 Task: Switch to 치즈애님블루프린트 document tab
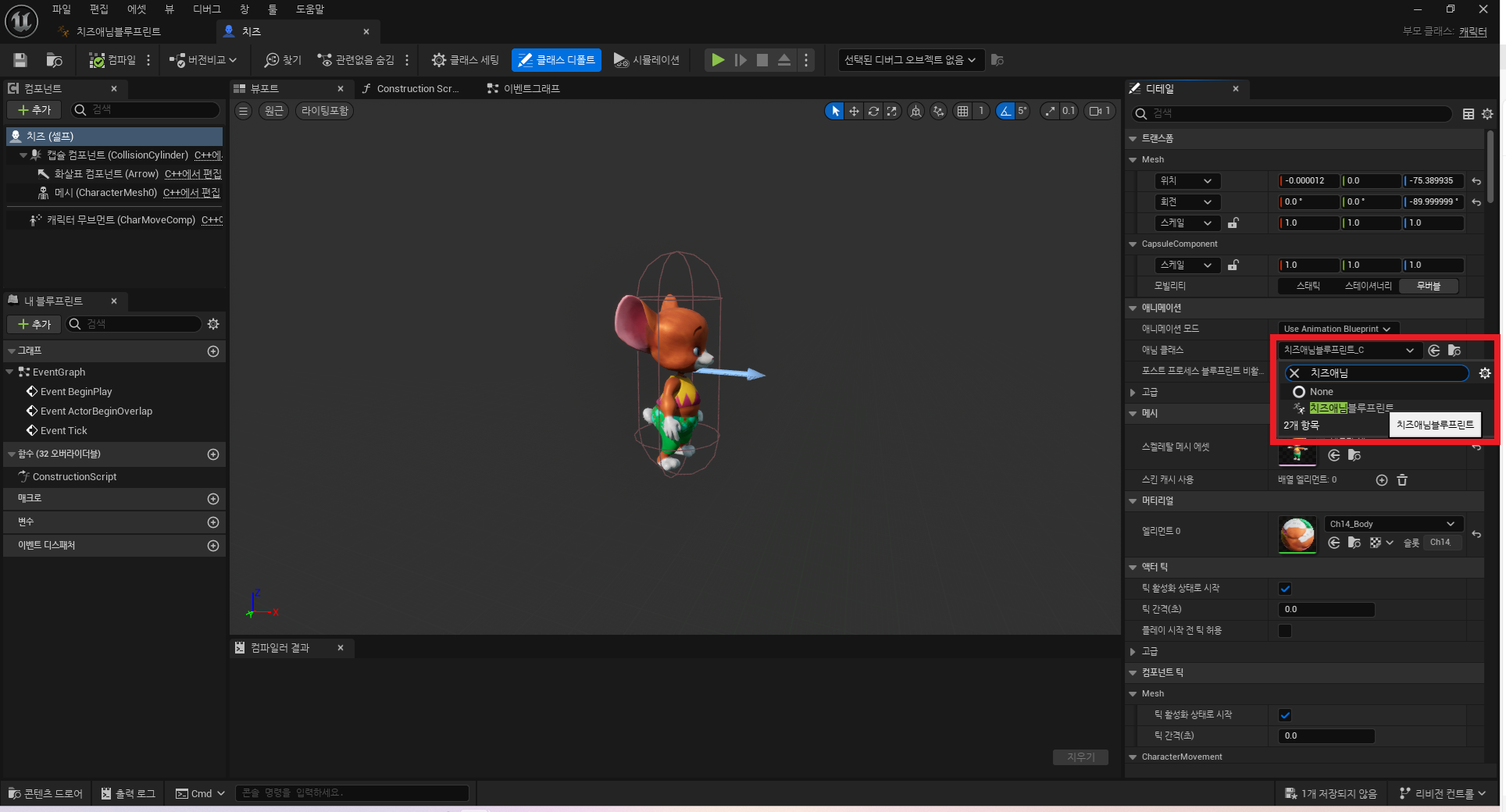pos(117,32)
